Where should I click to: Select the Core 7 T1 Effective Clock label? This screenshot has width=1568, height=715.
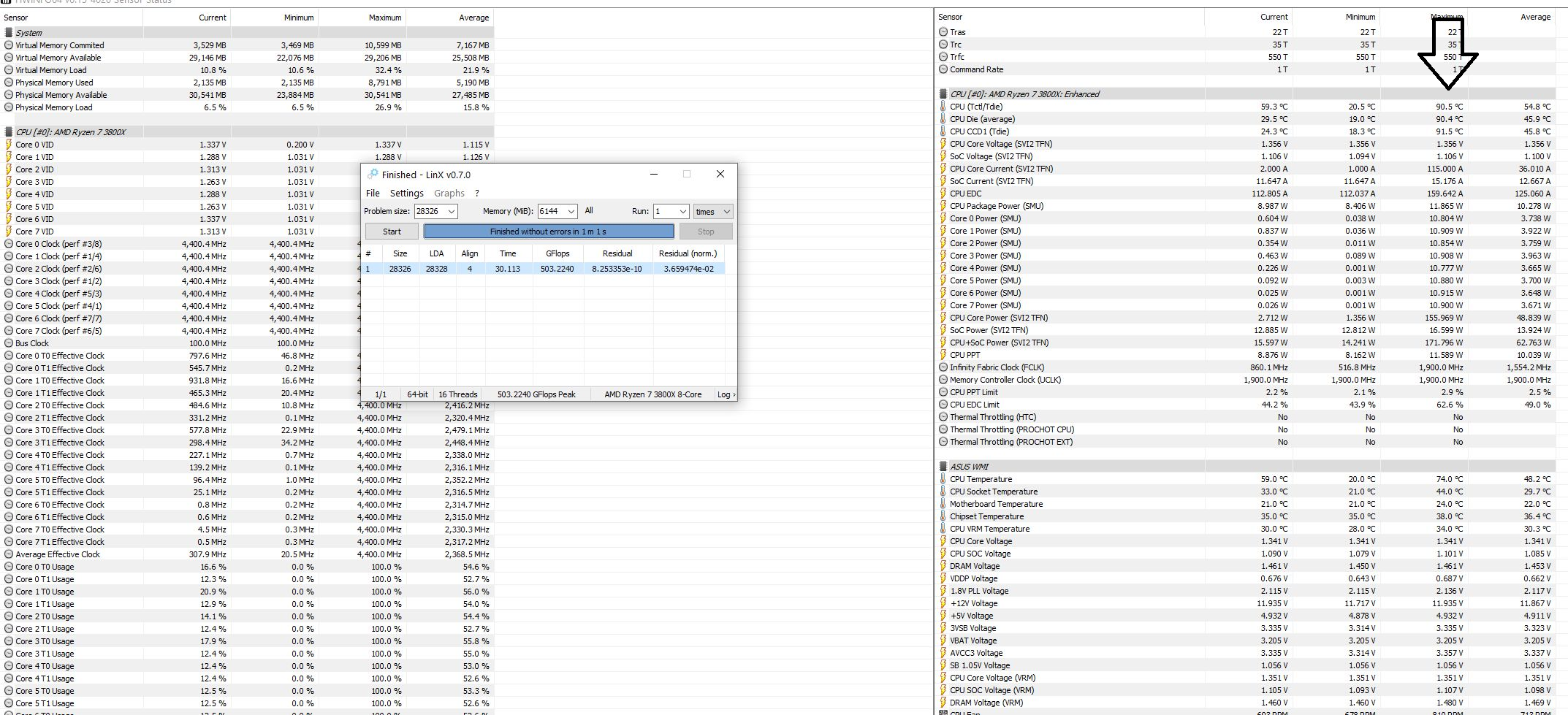pos(60,542)
